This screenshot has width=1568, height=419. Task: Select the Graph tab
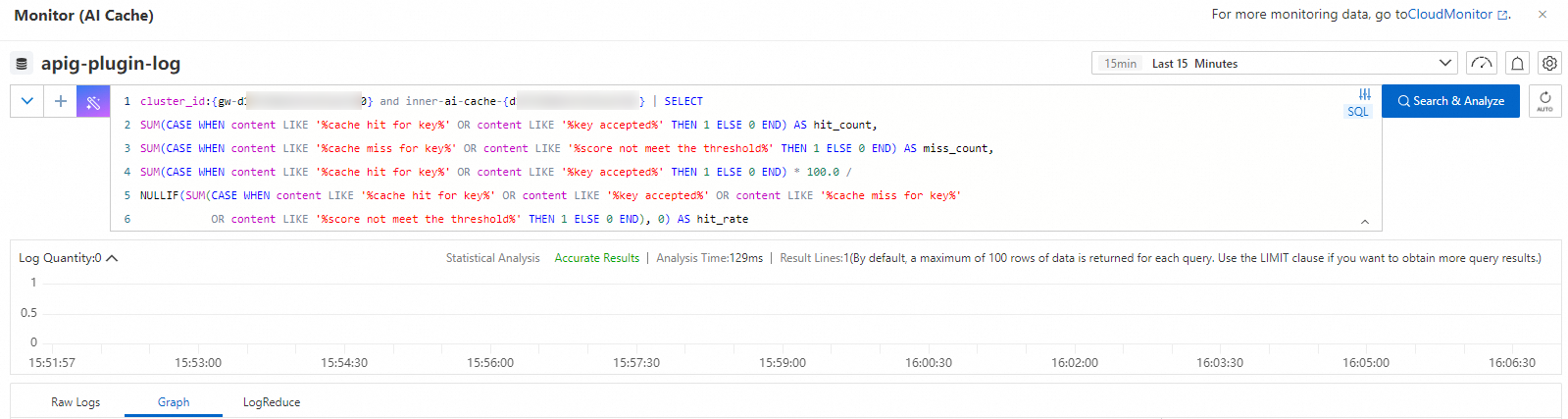(x=174, y=402)
